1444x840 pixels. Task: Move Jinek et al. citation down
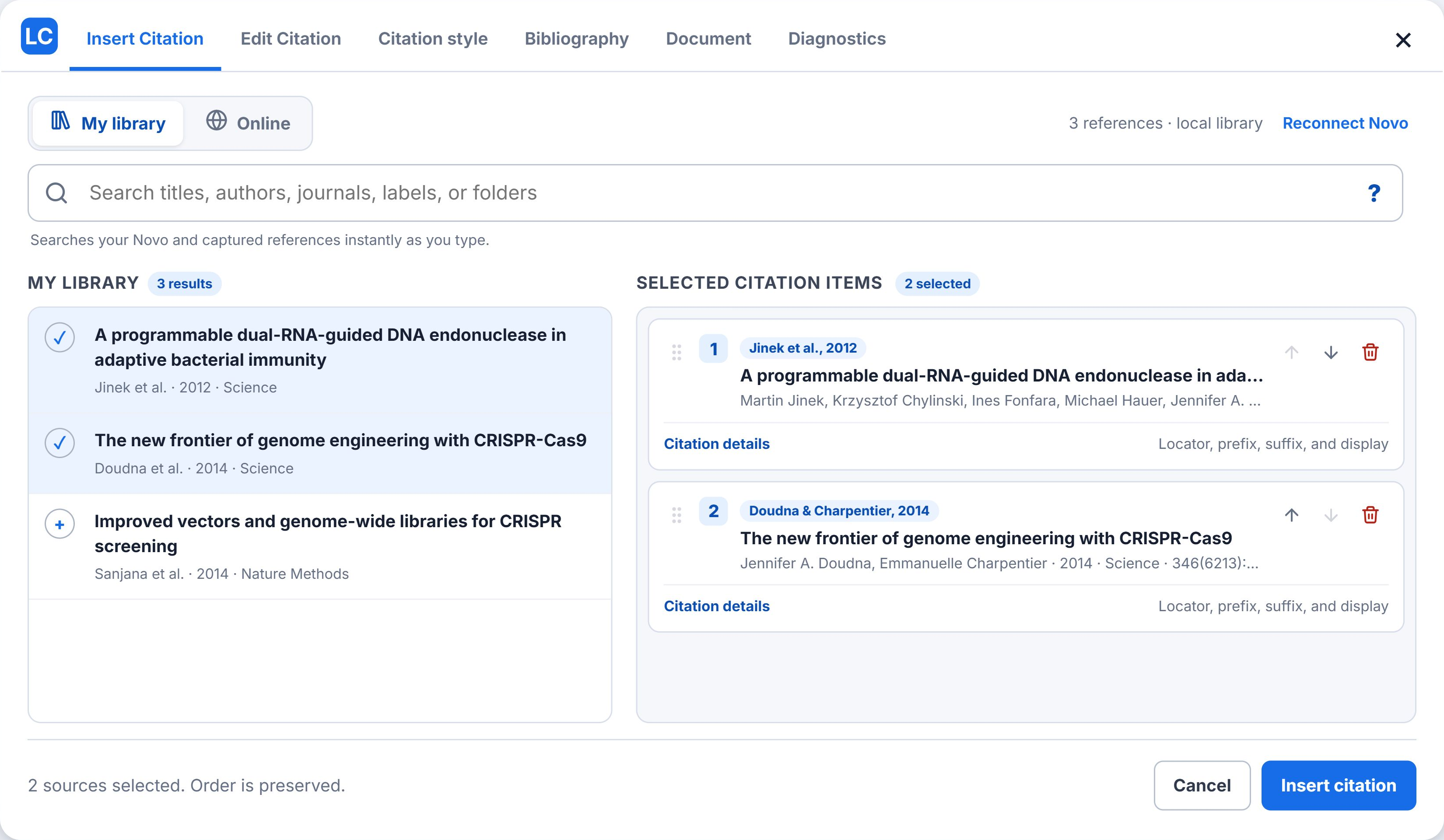pos(1331,352)
